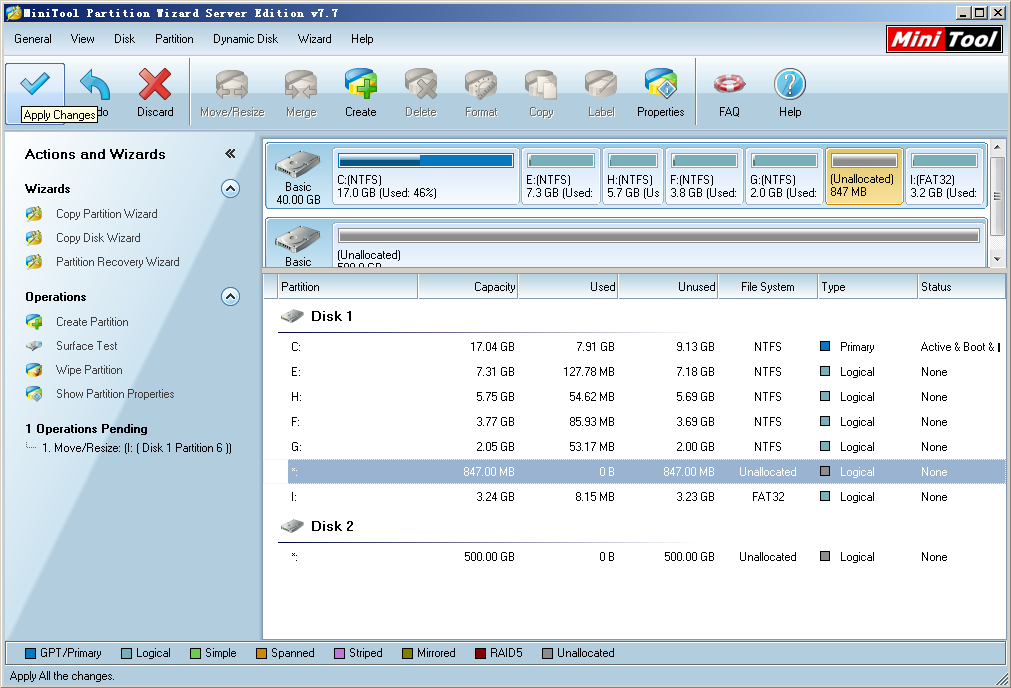Screen dimensions: 1011x688
Task: Launch Copy Partition Wizard link
Action: (106, 214)
